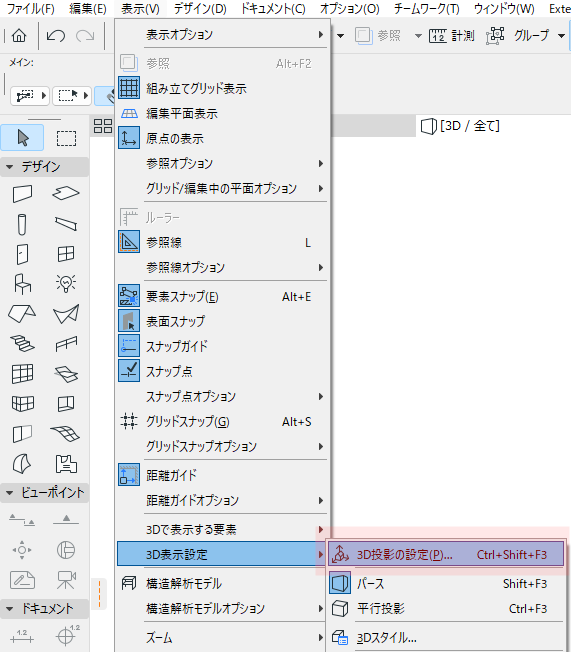Toggle 編集平面表示 option
Viewport: 571px width, 652px height.
click(x=223, y=113)
